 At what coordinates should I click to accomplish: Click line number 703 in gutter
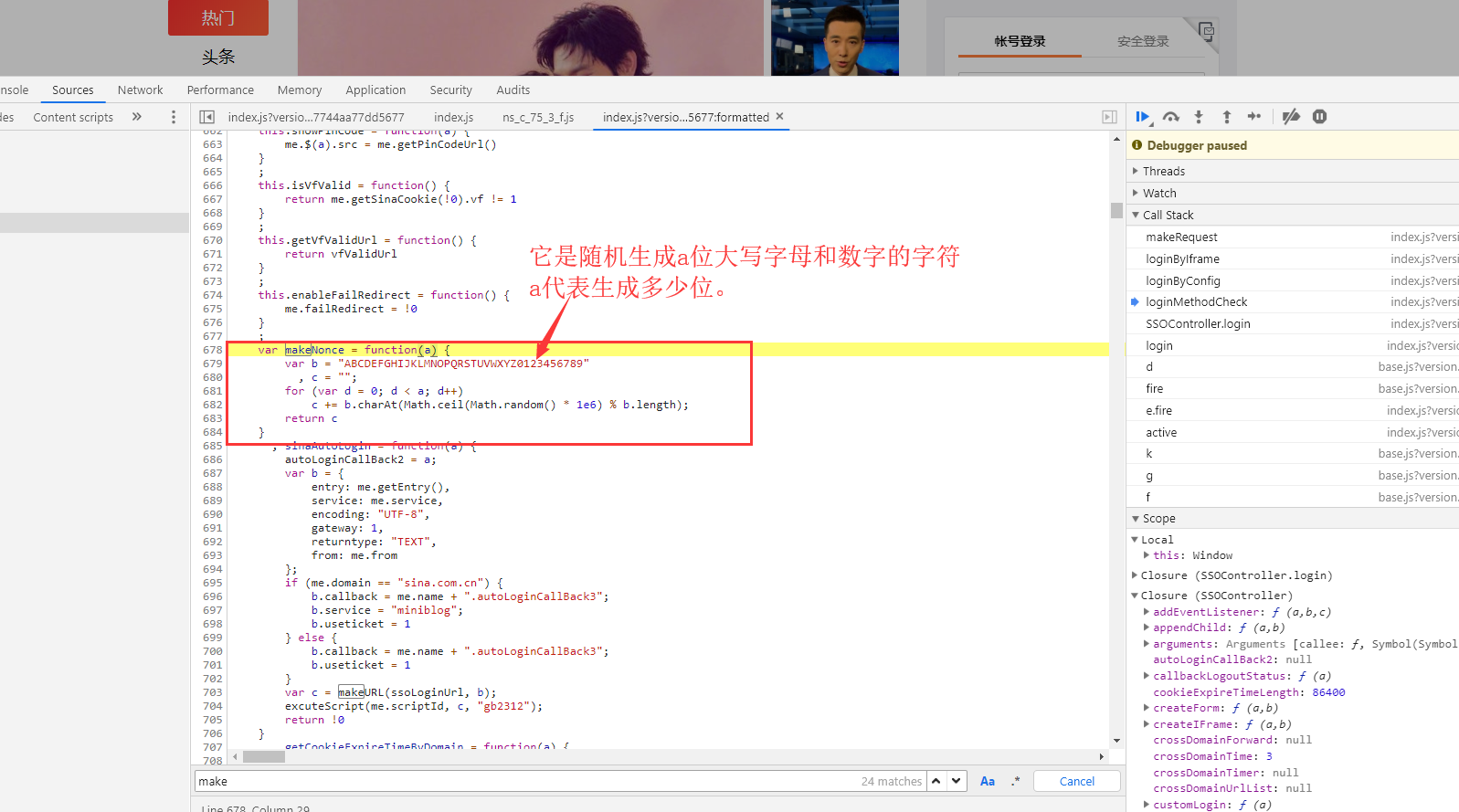(x=212, y=692)
